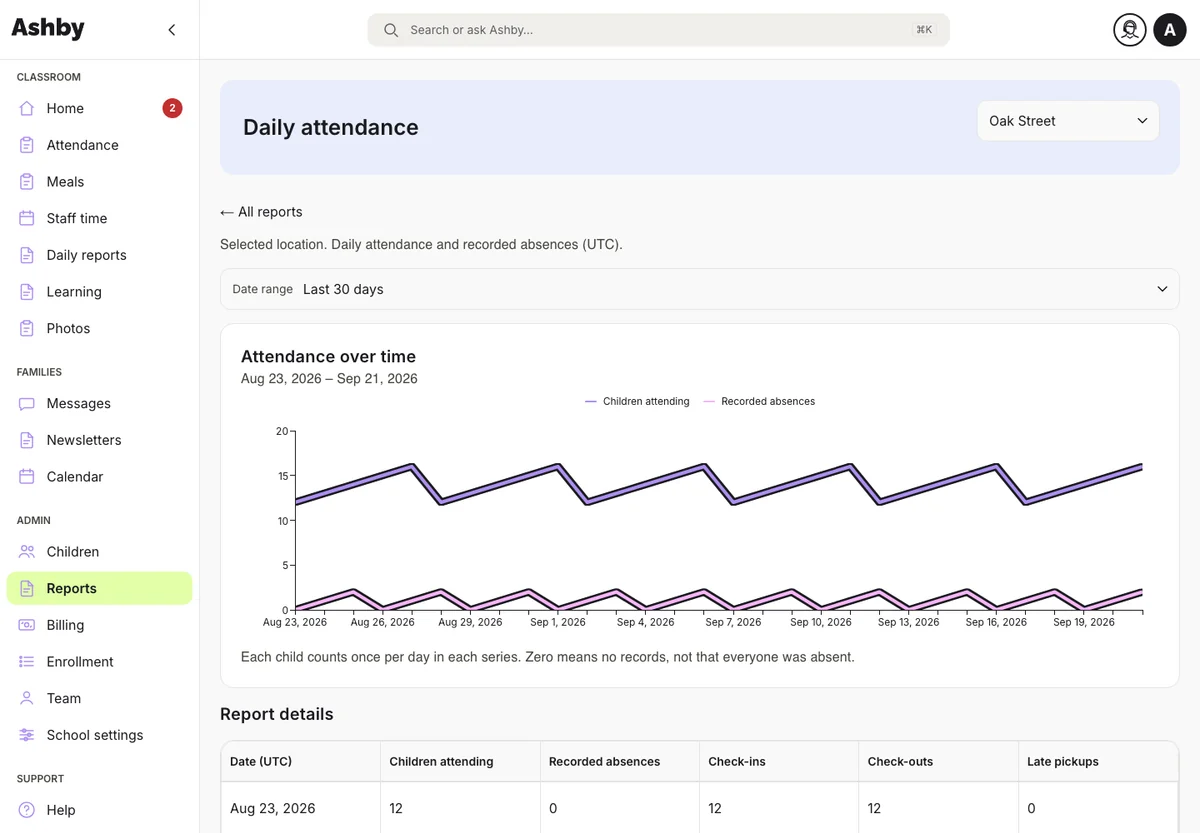Click the Recorded absences column header
Image resolution: width=1200 pixels, height=833 pixels.
click(x=620, y=762)
